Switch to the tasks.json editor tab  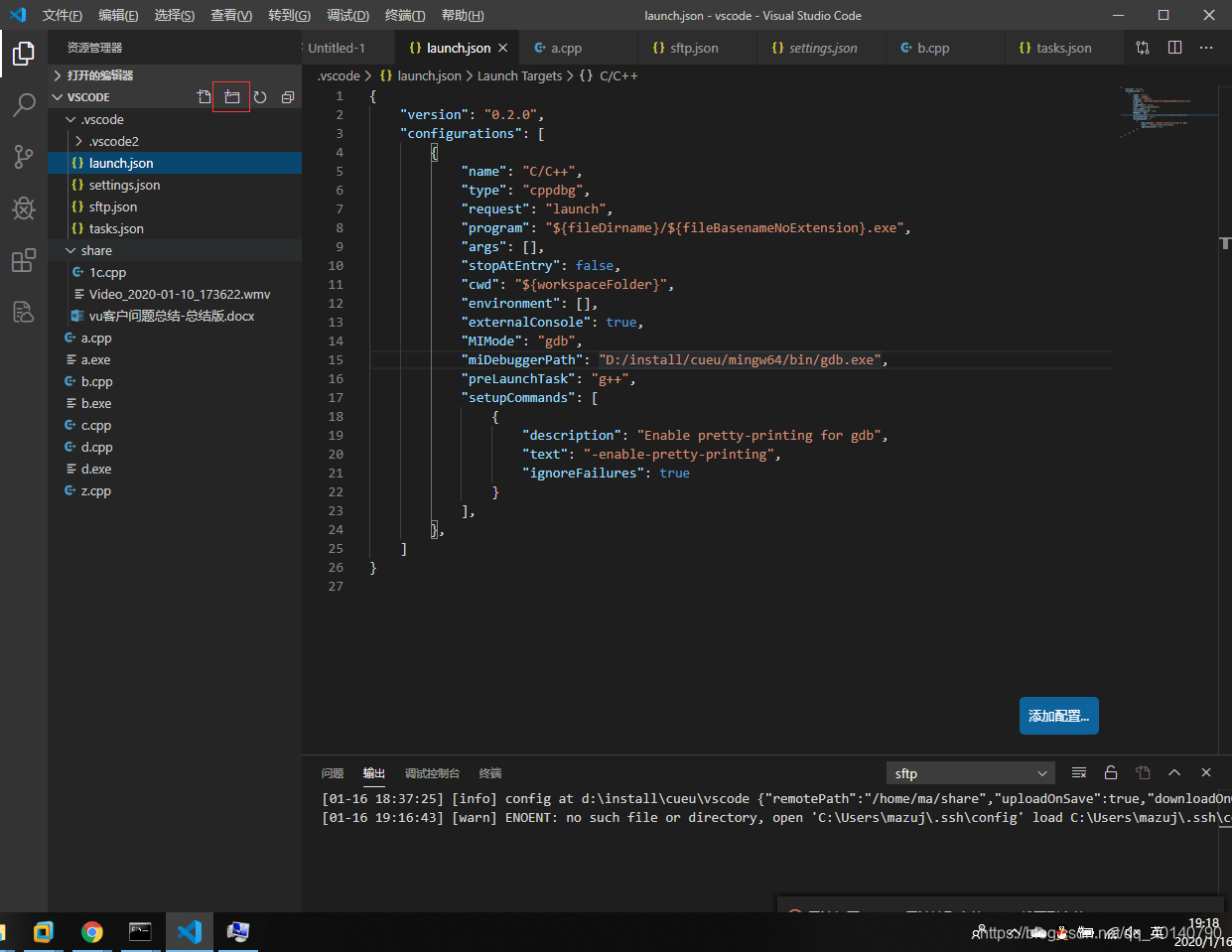pyautogui.click(x=1063, y=48)
